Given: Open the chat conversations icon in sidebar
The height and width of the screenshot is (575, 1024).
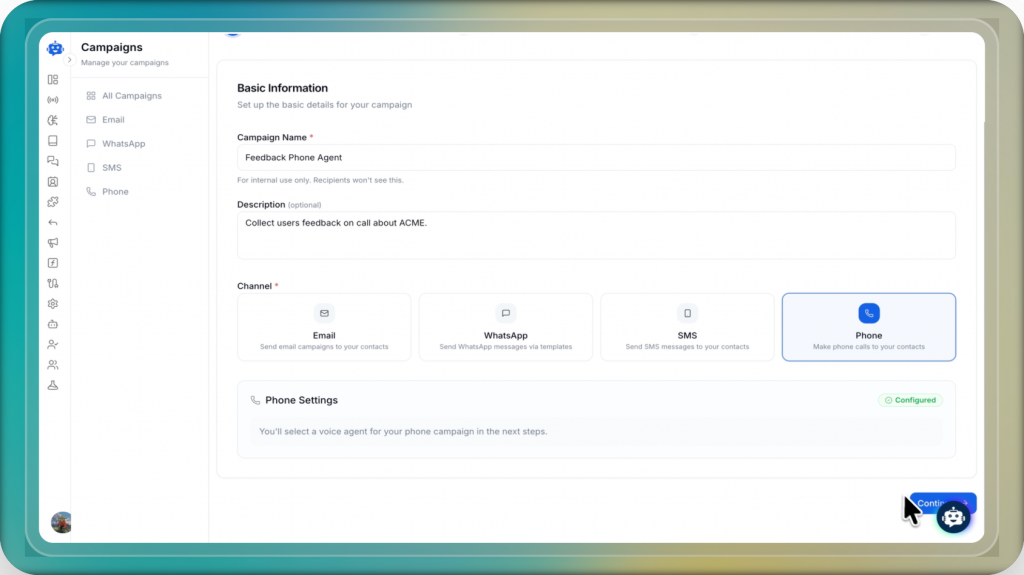Looking at the screenshot, I should (x=53, y=161).
